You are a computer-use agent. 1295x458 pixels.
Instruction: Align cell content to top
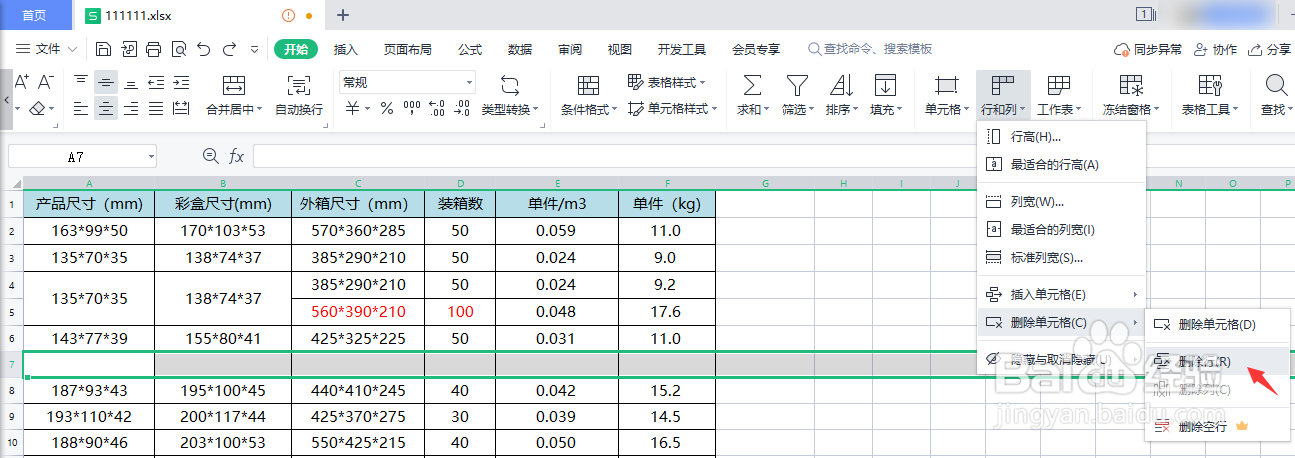point(81,83)
